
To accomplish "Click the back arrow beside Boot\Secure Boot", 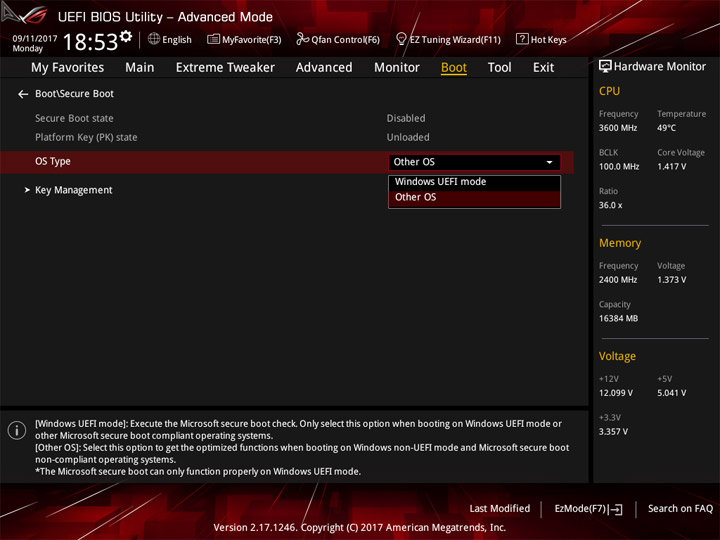I will tap(23, 94).
